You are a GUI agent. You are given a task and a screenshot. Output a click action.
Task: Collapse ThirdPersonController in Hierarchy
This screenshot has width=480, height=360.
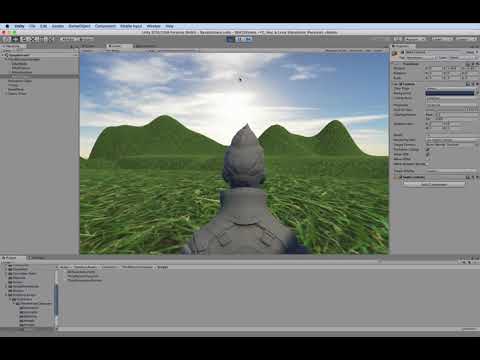tap(6, 59)
